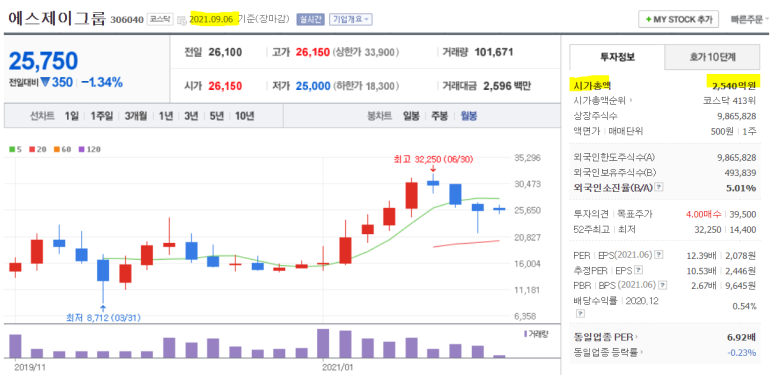
Task: Click the 5.01% foreign ownership value
Action: (741, 188)
